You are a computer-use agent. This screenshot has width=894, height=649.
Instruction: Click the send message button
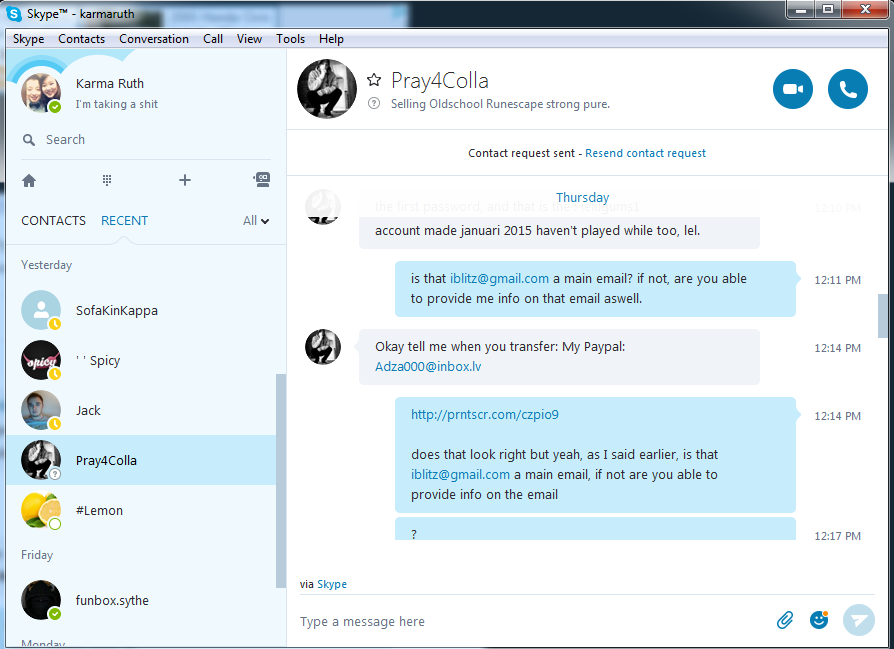(x=859, y=620)
